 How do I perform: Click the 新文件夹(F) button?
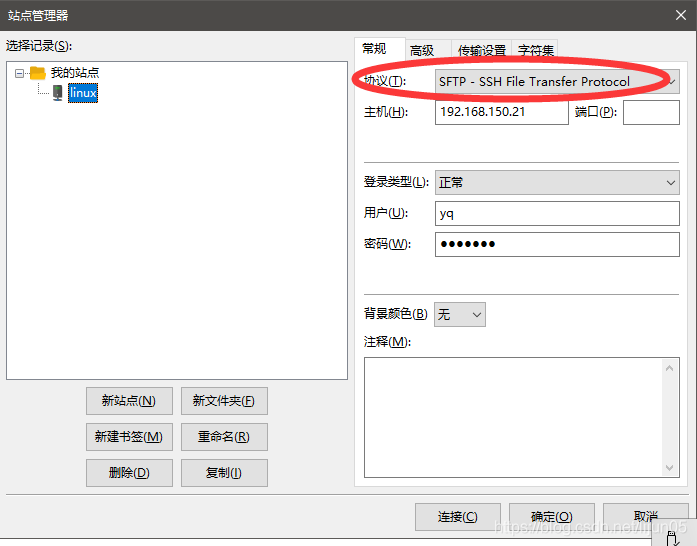(224, 401)
